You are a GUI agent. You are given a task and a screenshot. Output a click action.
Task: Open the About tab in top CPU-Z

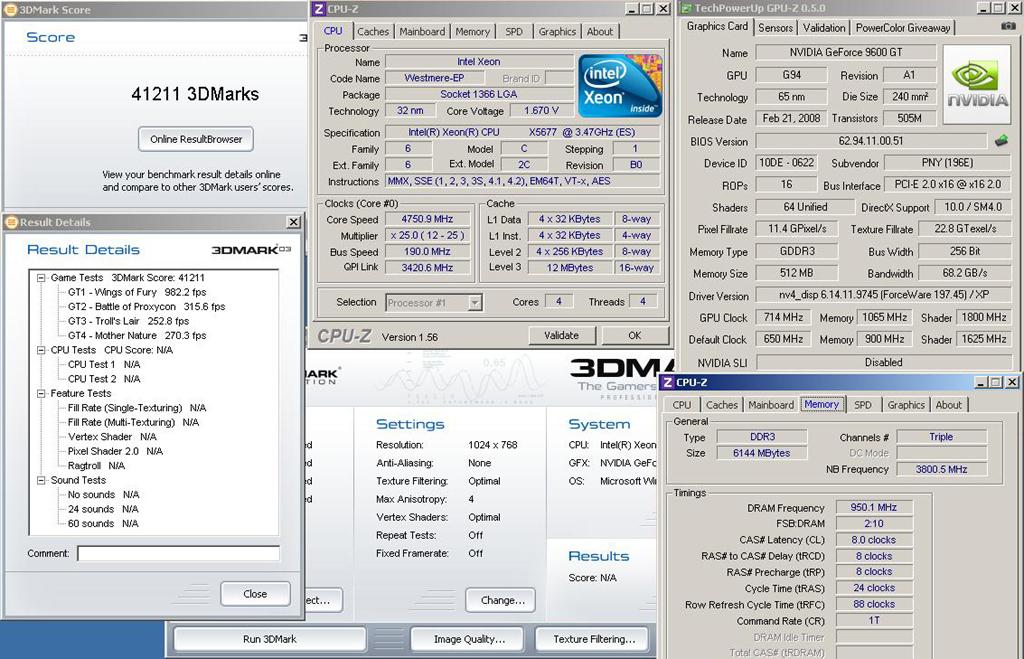(600, 31)
